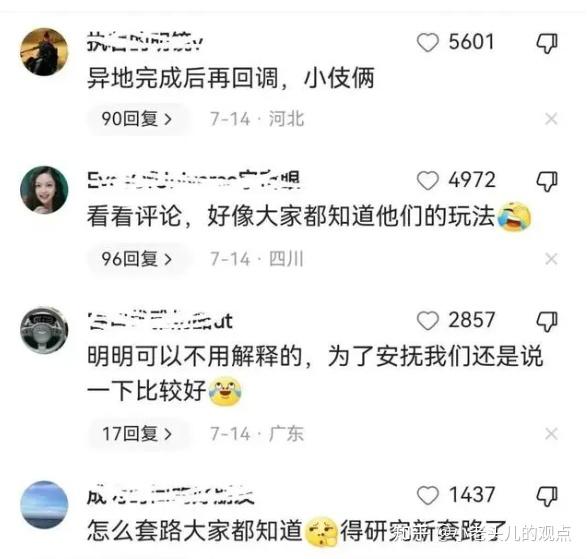Expand the 17回复 replies
Screen dimensions: 587x559
137,434
